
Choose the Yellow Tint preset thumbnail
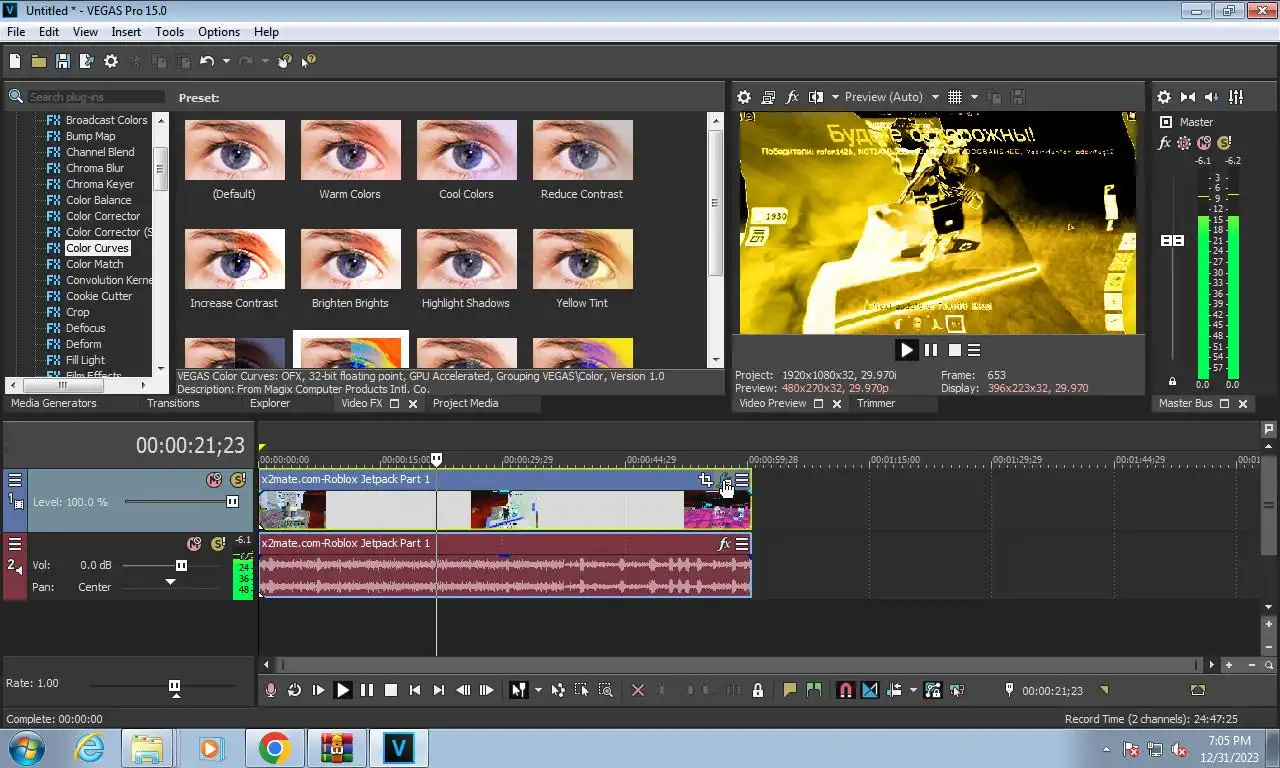point(582,259)
